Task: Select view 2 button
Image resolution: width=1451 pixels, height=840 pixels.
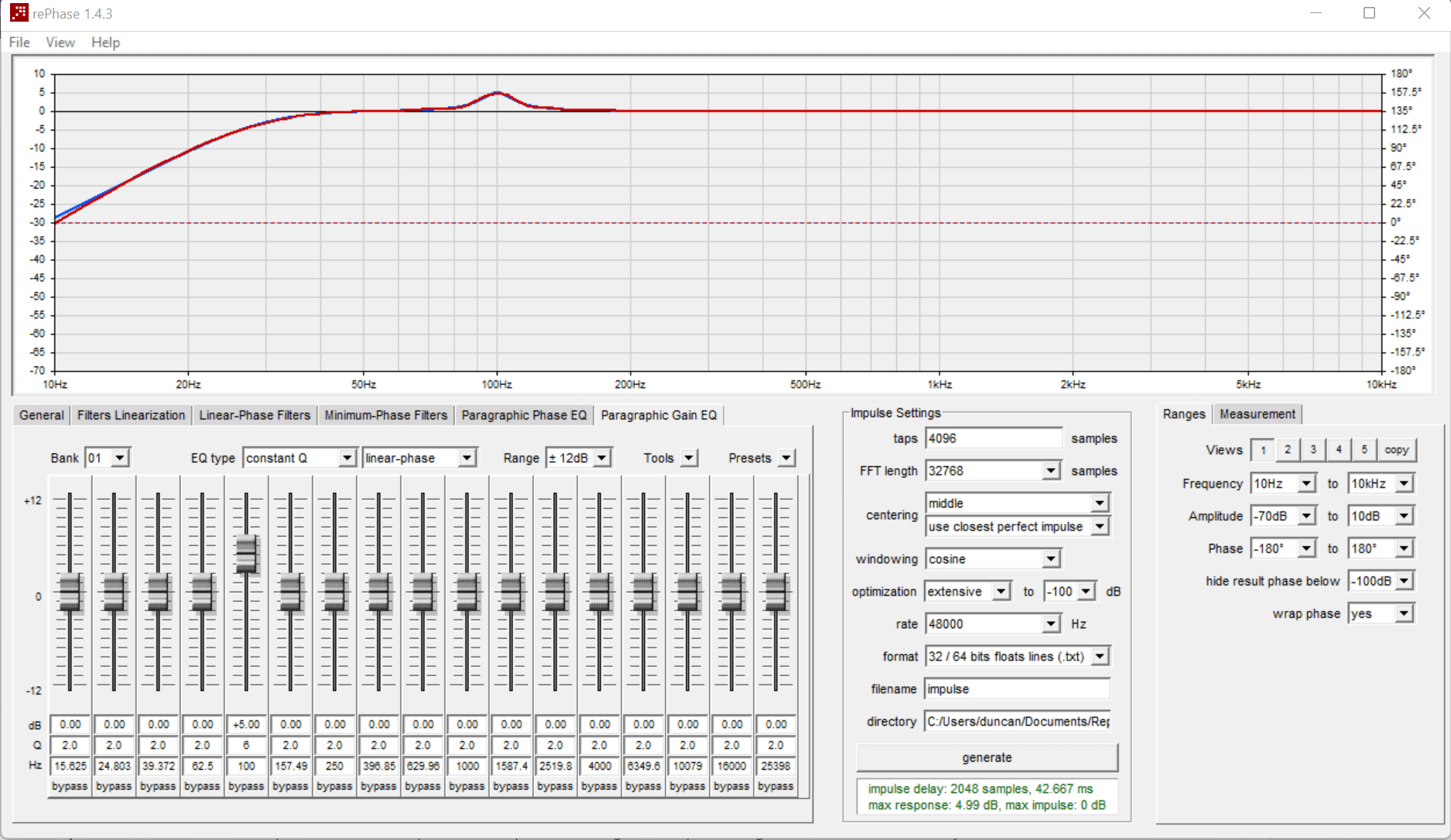Action: coord(1288,449)
